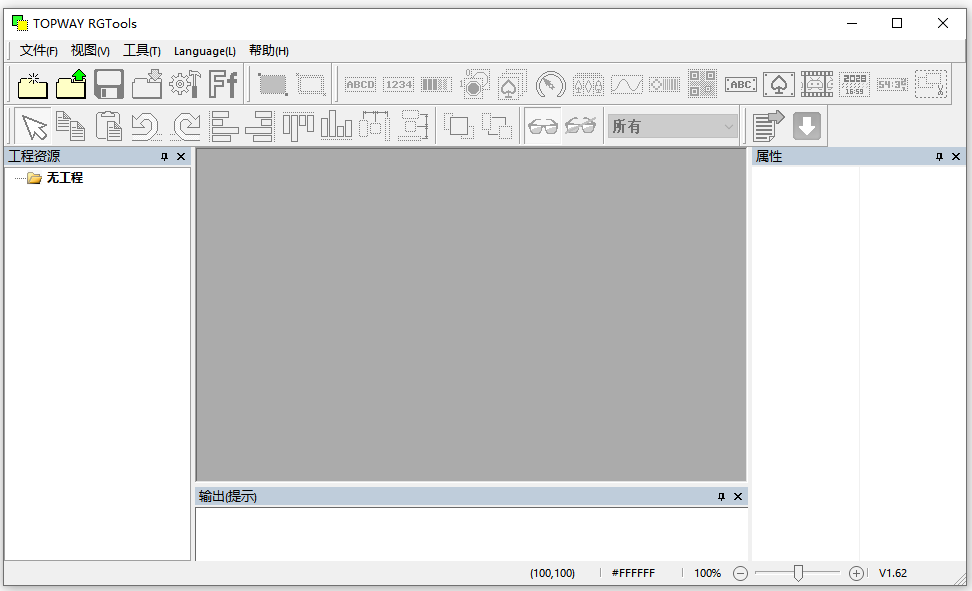Click the solid filled rectangle icon

tap(273, 84)
